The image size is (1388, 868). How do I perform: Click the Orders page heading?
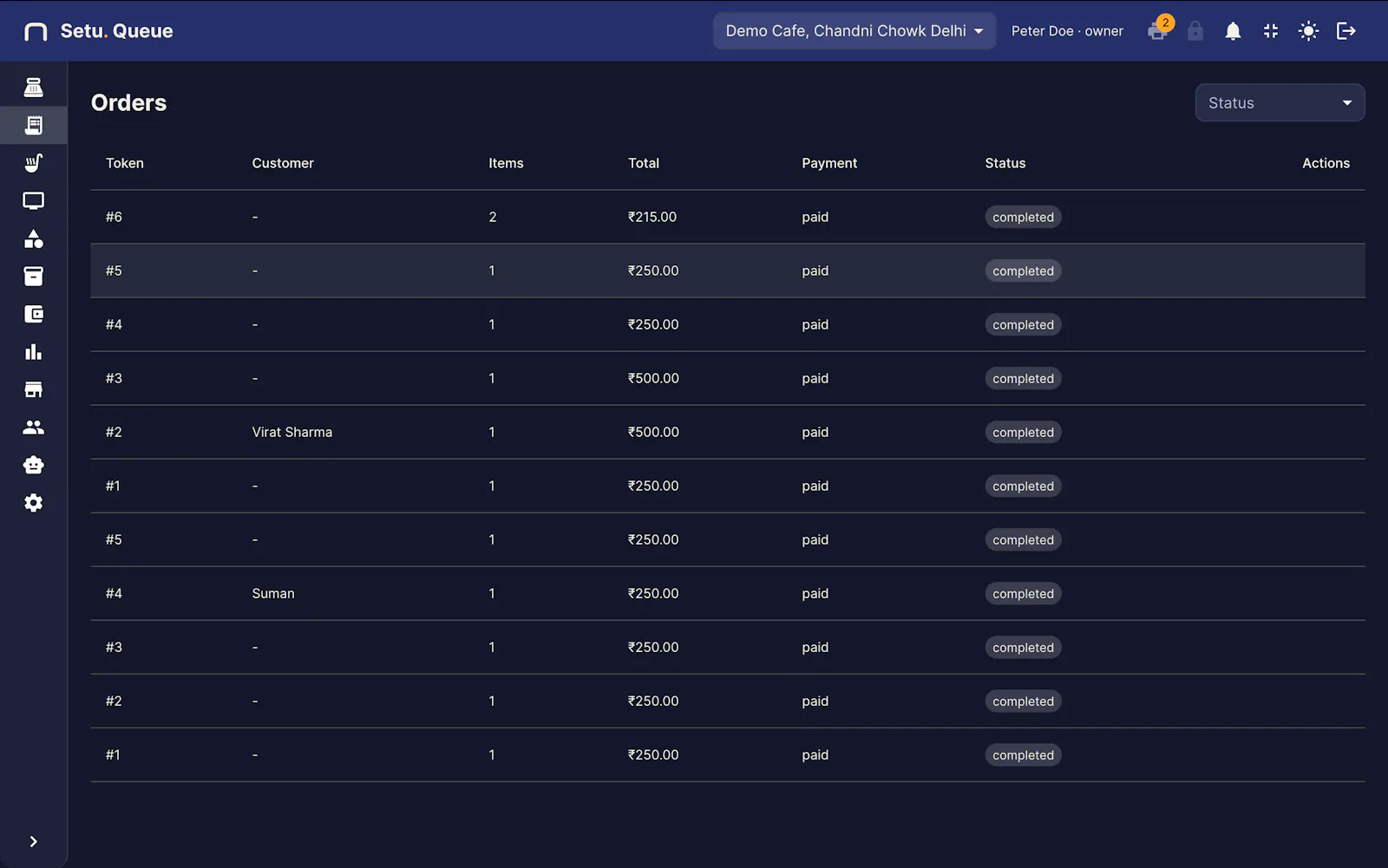click(x=128, y=102)
